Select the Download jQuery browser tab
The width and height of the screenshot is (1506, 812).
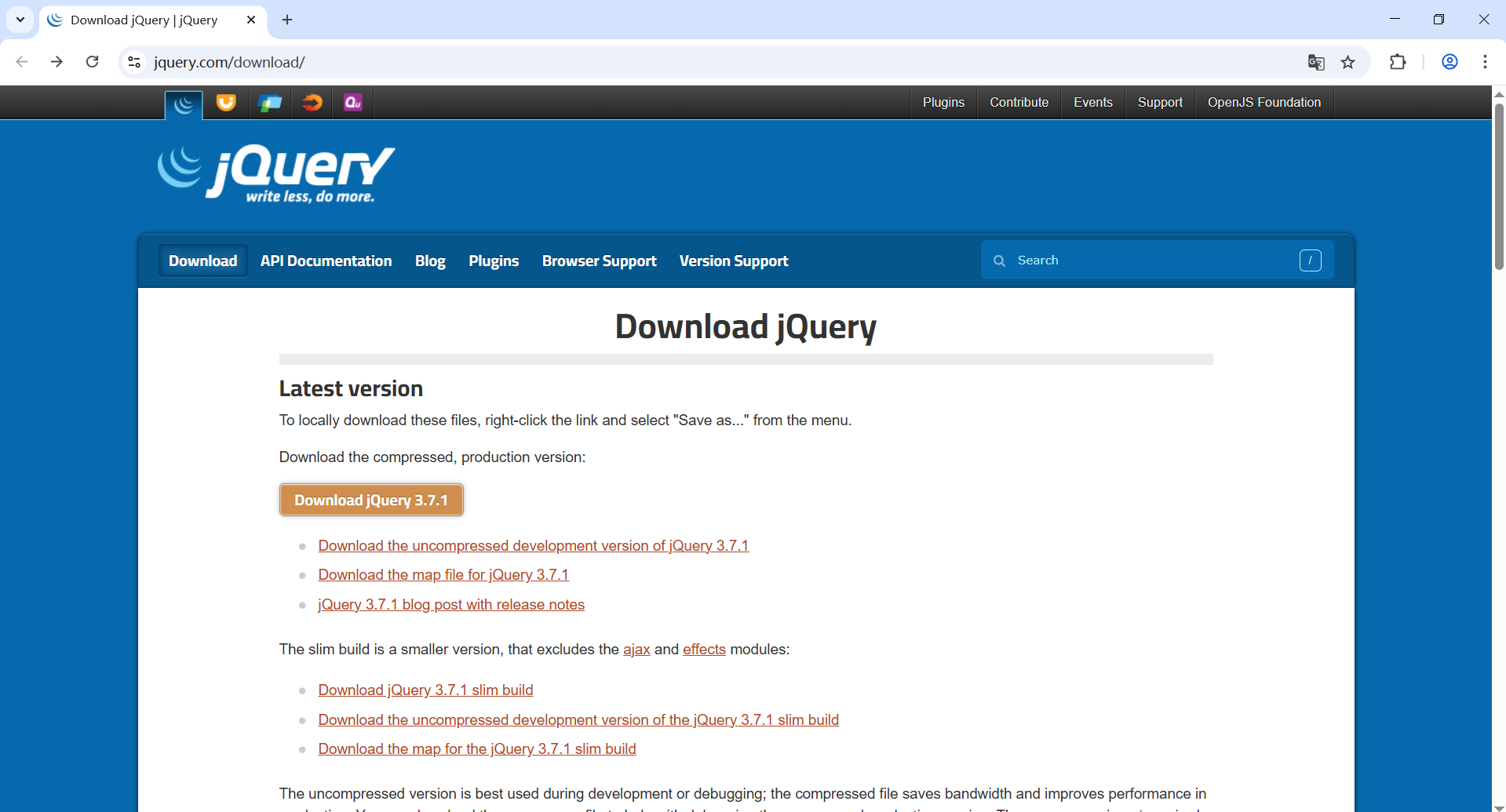pos(153,20)
